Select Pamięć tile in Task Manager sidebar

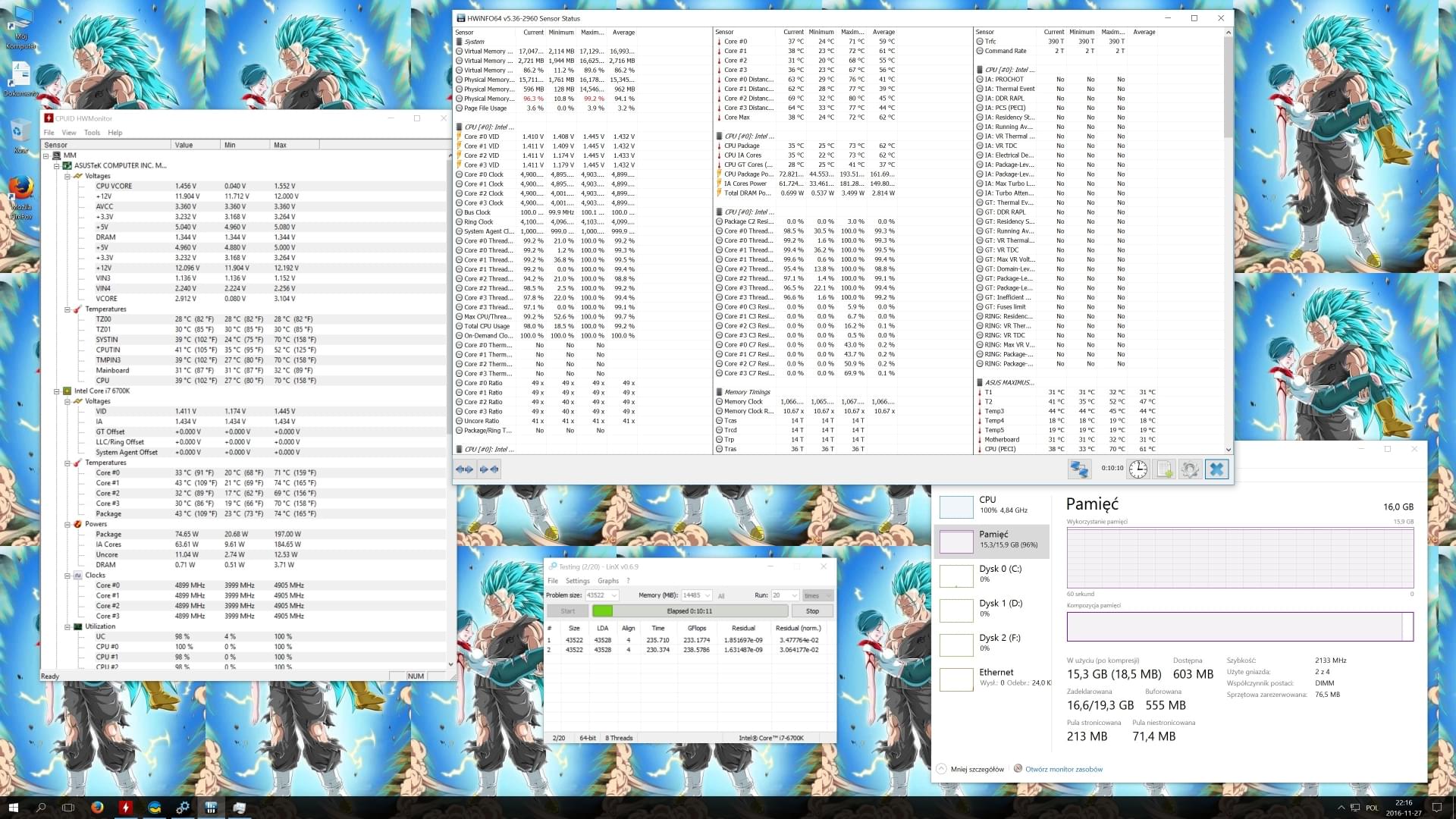pyautogui.click(x=992, y=541)
